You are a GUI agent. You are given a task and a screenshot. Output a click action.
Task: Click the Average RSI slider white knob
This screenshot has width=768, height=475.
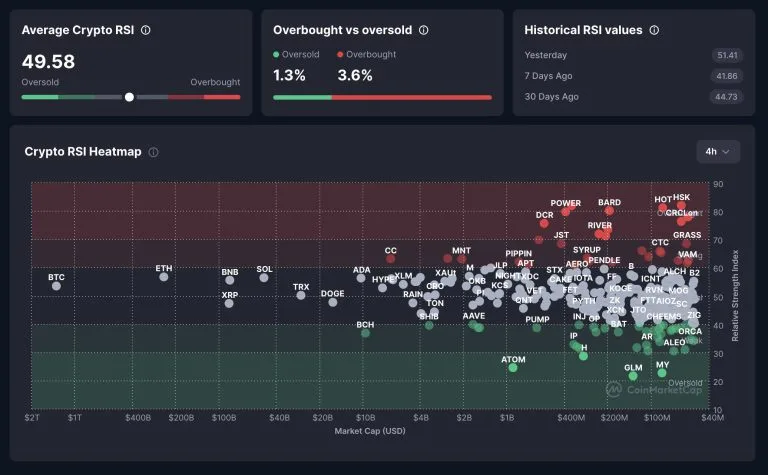tap(129, 97)
